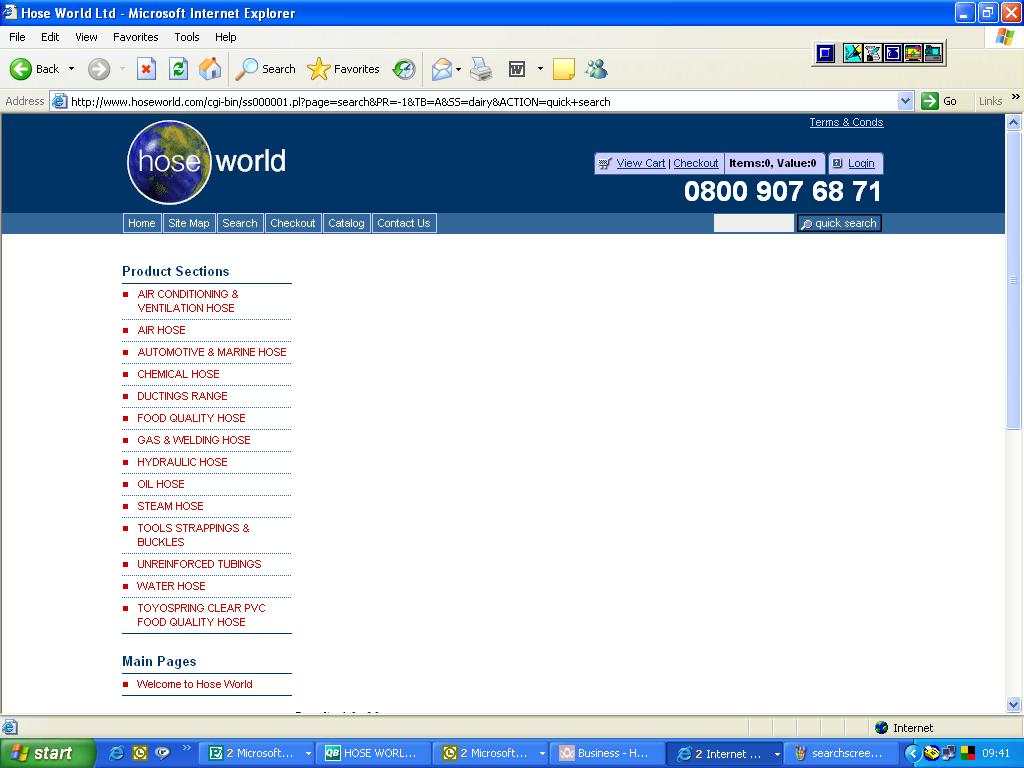Click the Print toolbar icon
The height and width of the screenshot is (768, 1024).
click(481, 69)
